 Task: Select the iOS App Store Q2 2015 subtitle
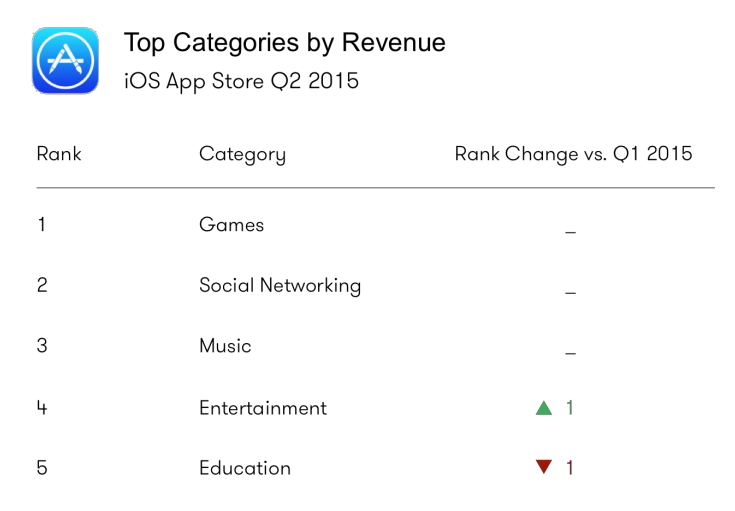(240, 81)
